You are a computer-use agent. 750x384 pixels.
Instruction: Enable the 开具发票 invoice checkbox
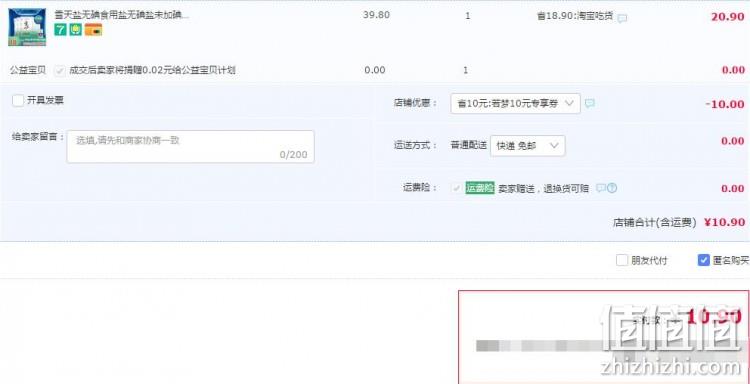click(18, 100)
